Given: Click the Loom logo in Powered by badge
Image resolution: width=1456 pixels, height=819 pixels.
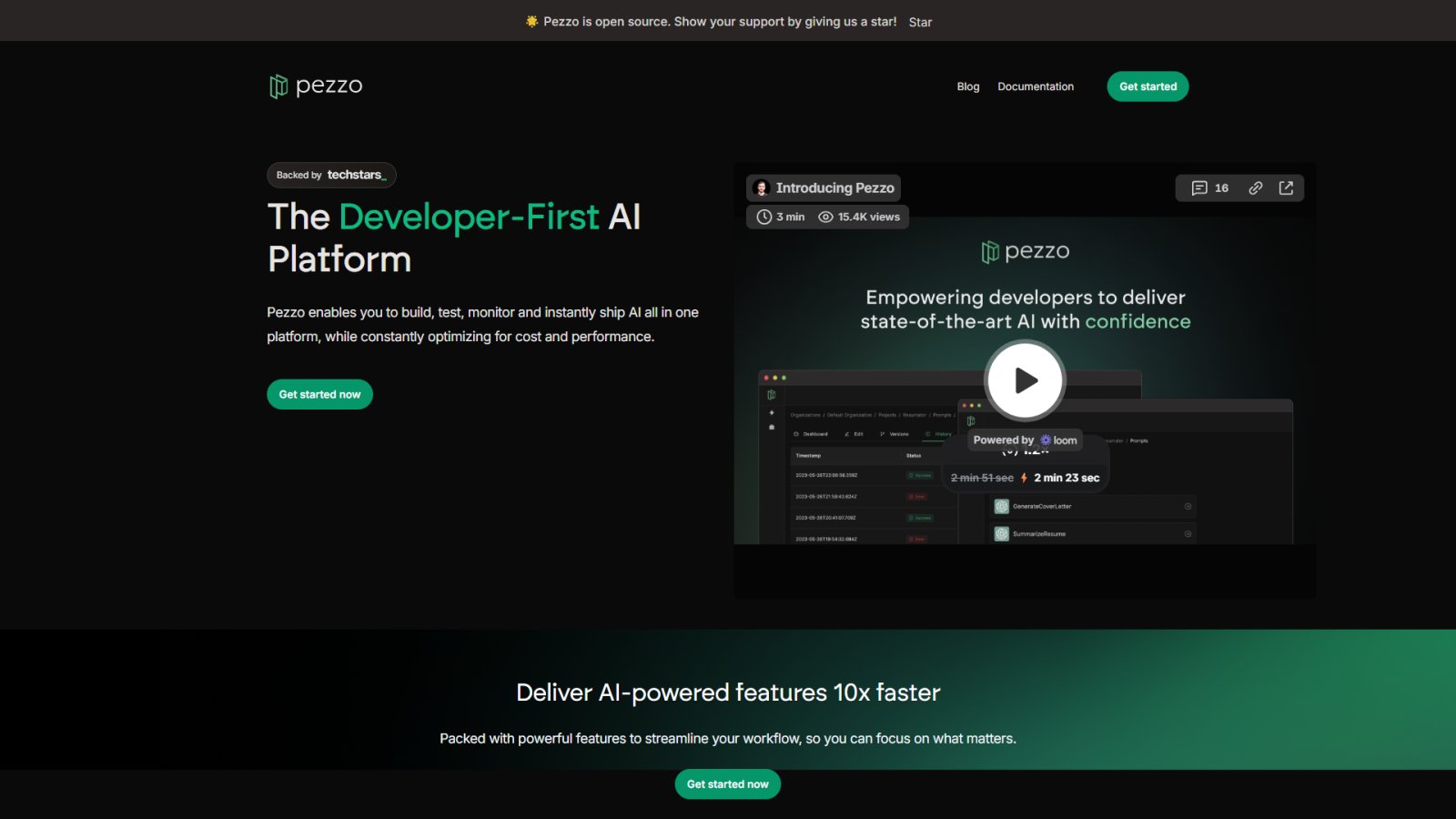Looking at the screenshot, I should 1058,440.
